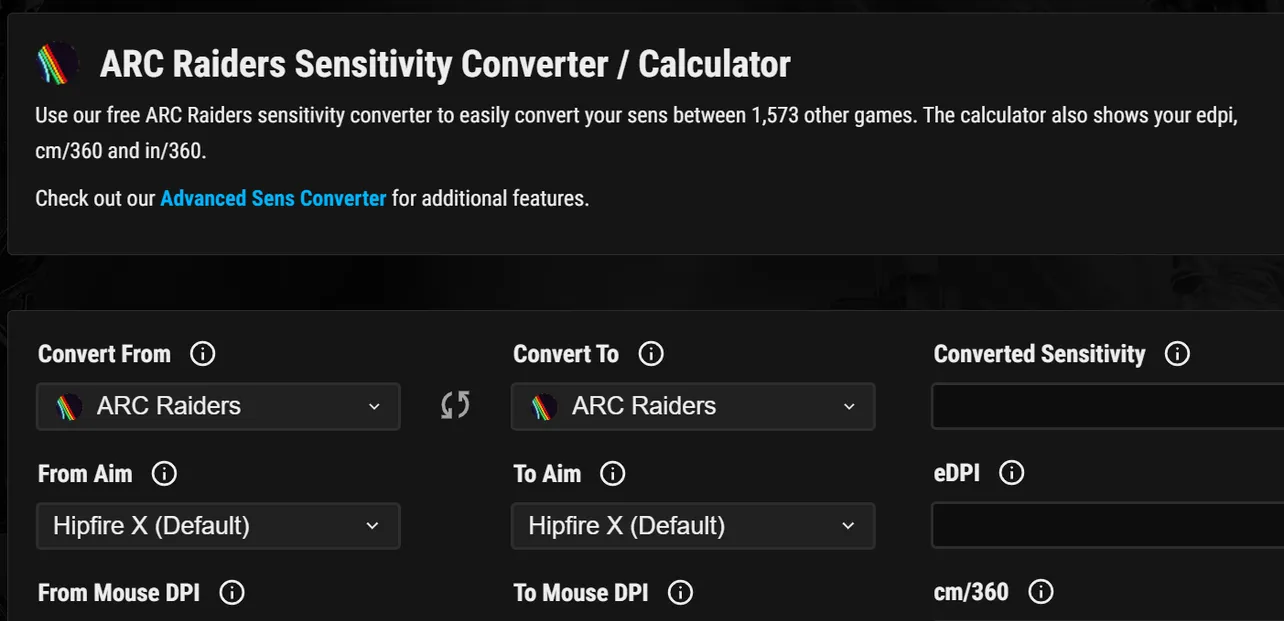Click the From Aim info icon
This screenshot has width=1284, height=621.
pos(164,473)
